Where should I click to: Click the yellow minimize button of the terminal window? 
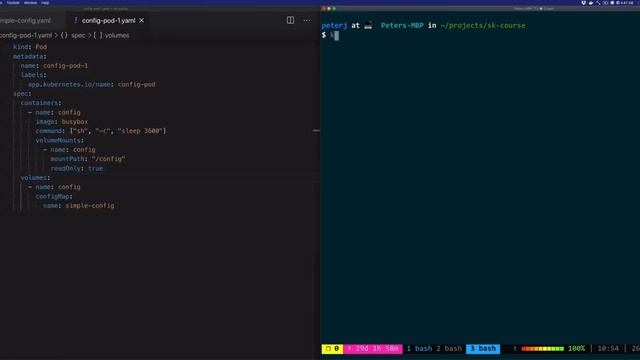click(329, 9)
